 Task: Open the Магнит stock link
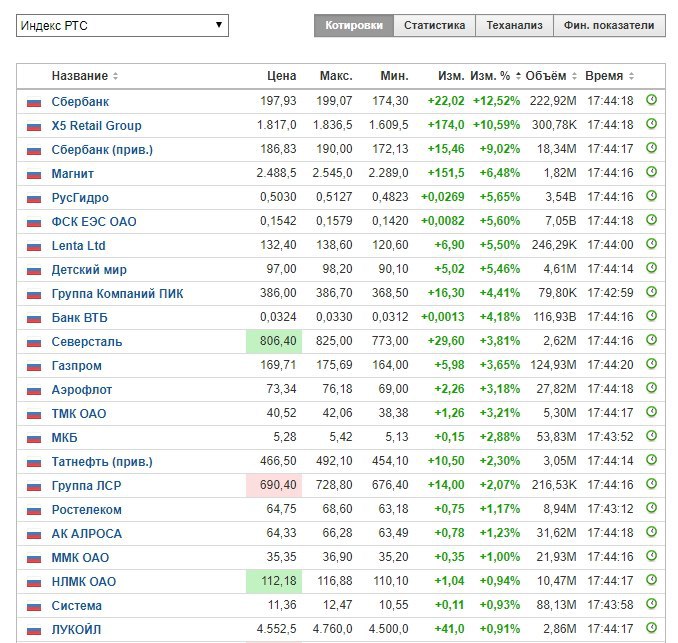tap(73, 174)
